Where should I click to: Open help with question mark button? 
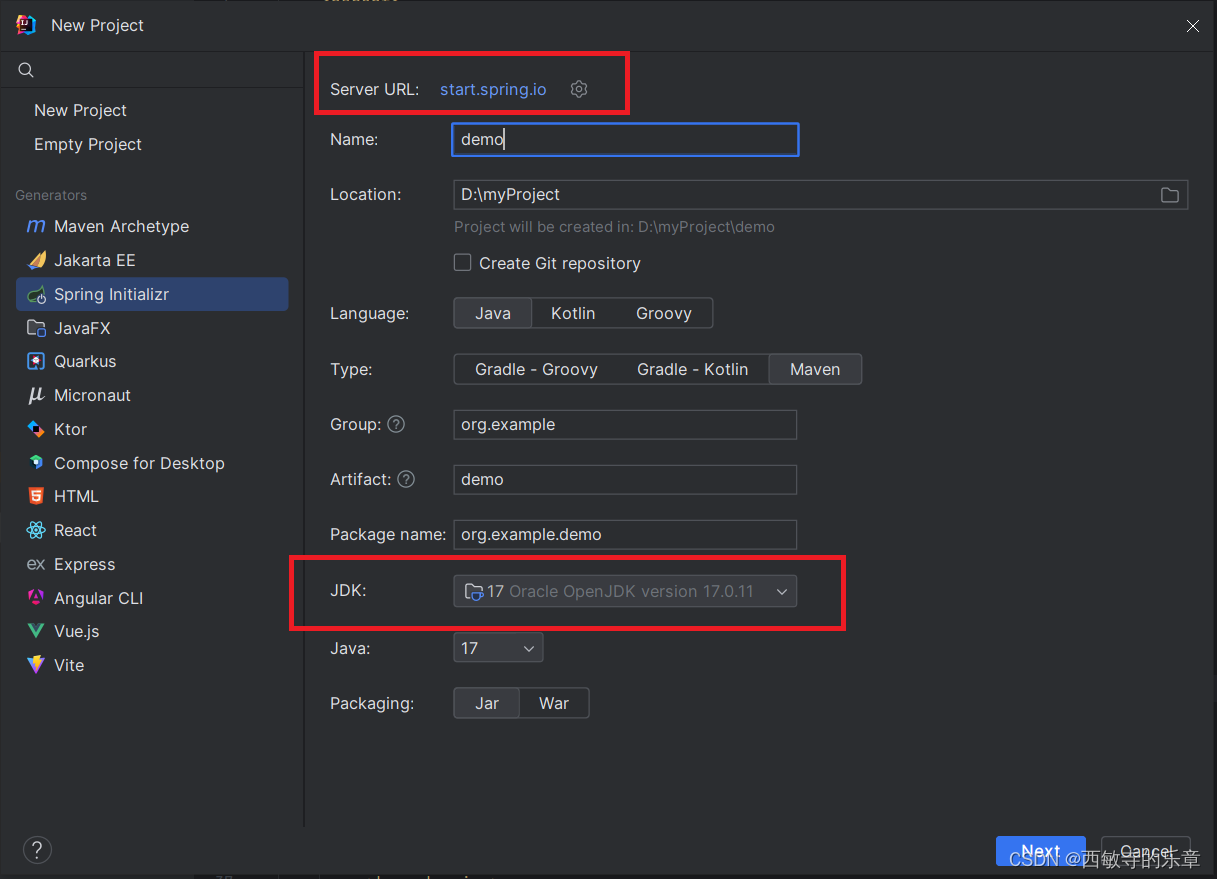coord(37,850)
